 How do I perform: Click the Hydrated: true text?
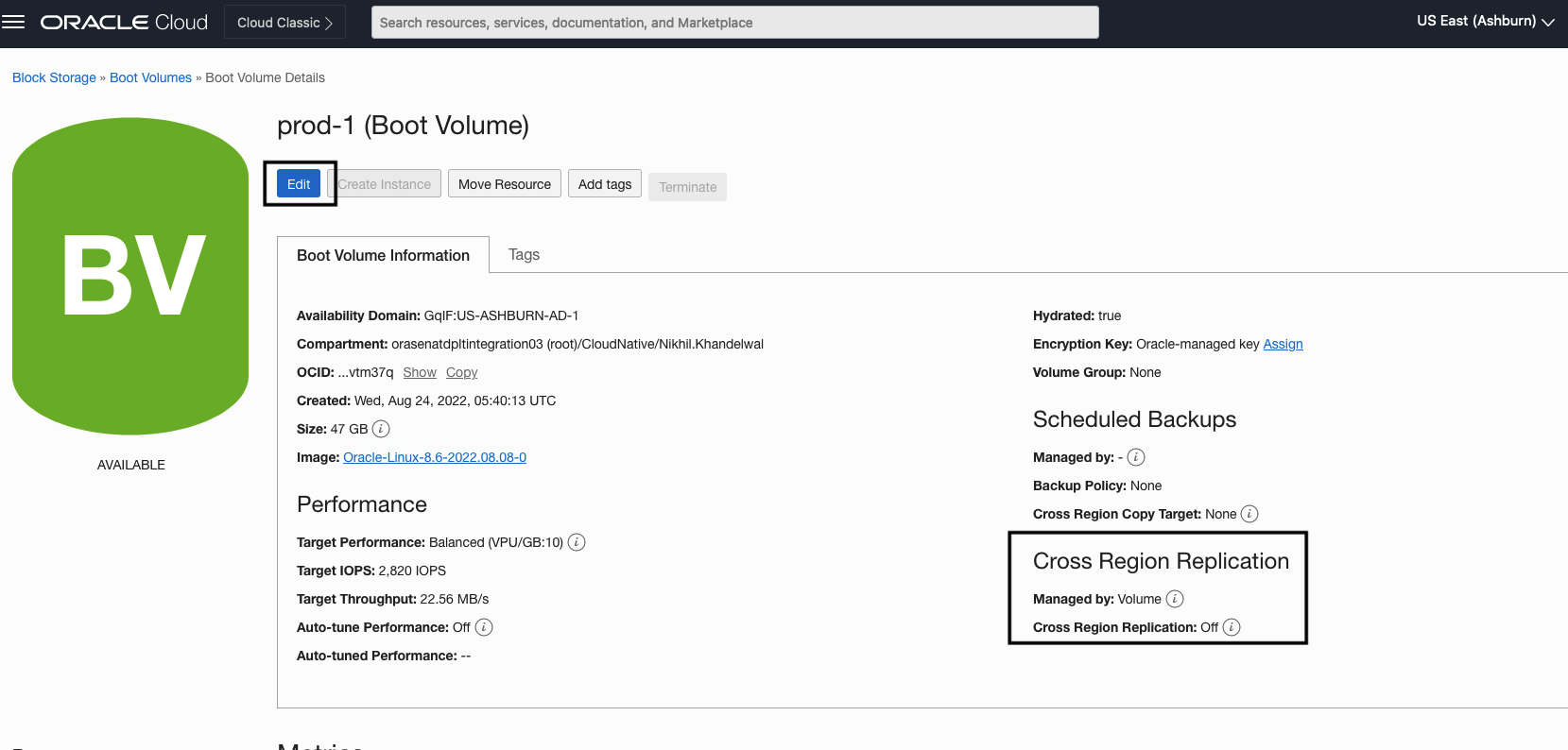coord(1077,315)
